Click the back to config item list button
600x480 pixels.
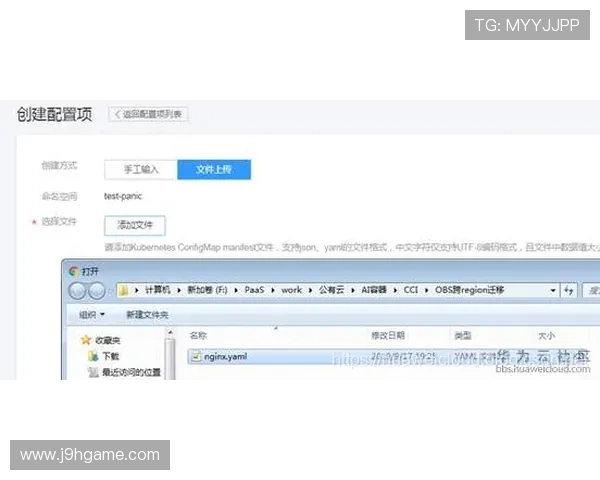(148, 114)
